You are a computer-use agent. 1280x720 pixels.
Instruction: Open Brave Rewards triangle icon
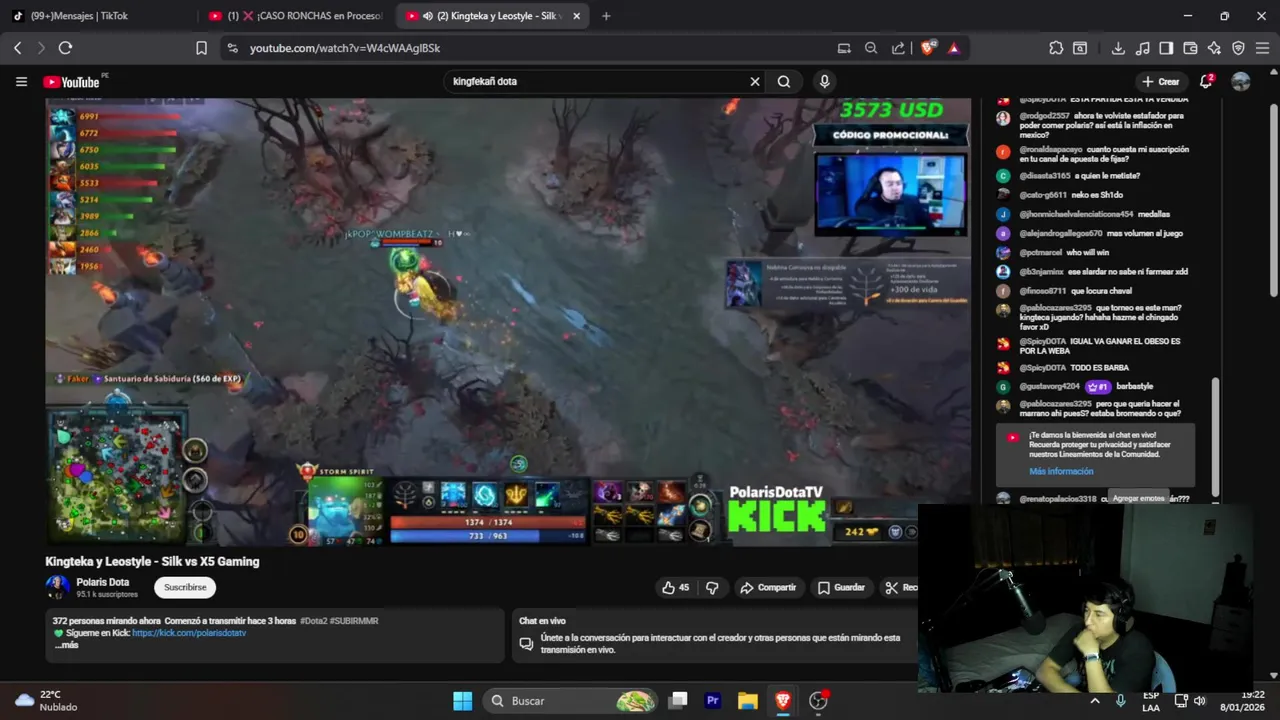(953, 48)
